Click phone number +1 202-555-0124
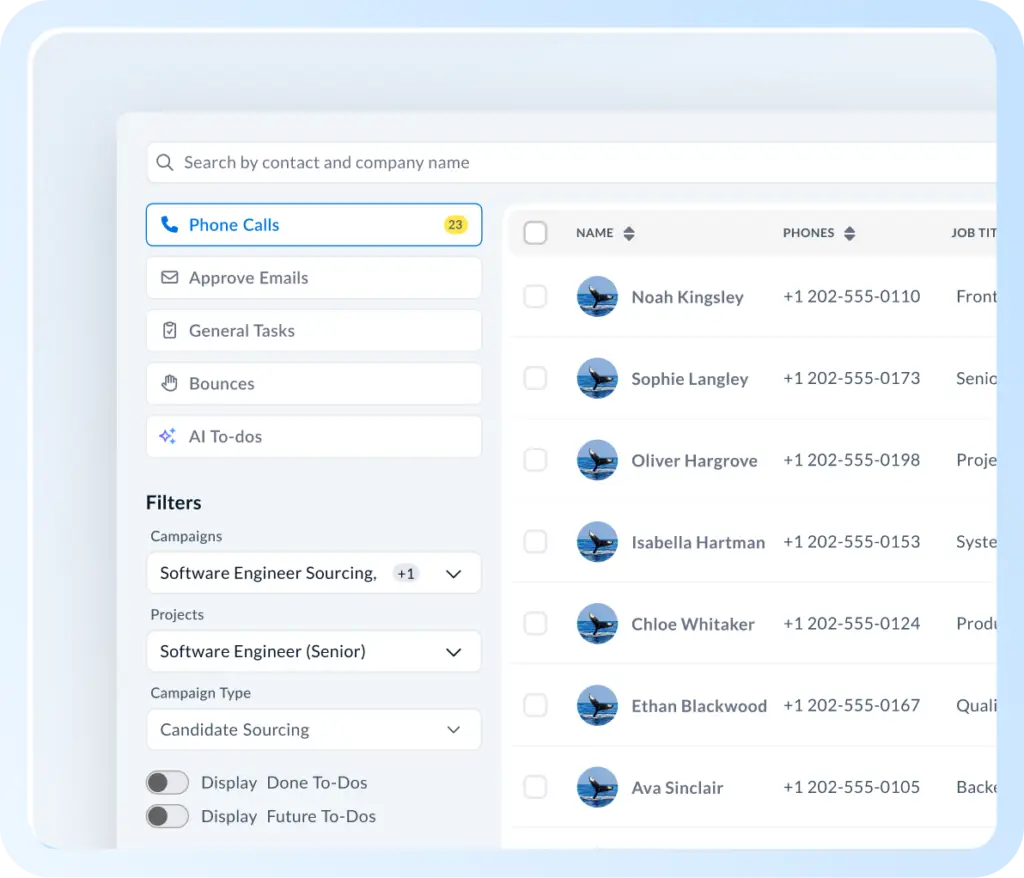Viewport: 1024px width, 878px height. [x=852, y=623]
